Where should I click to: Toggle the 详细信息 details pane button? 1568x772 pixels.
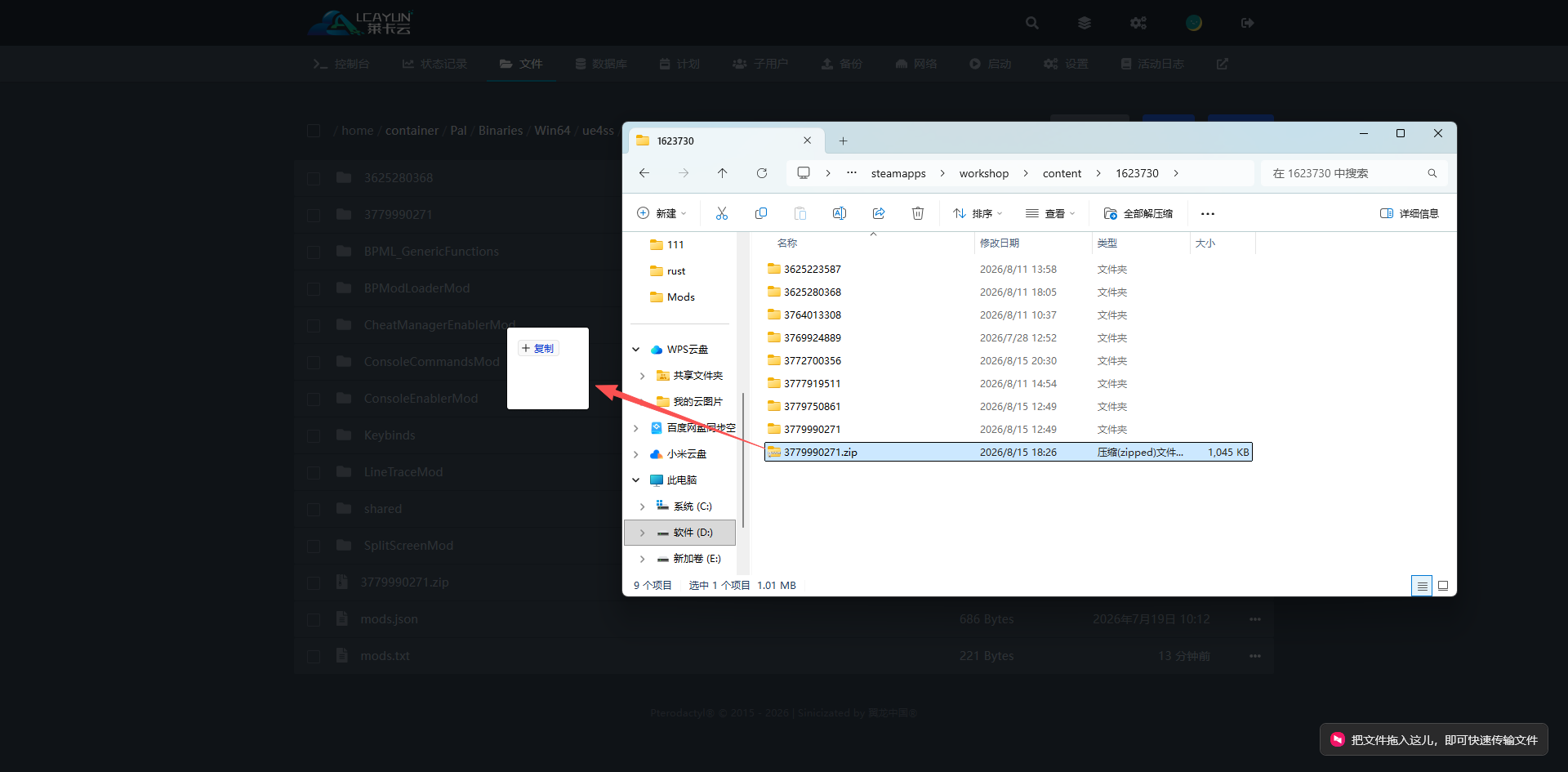(x=1410, y=213)
